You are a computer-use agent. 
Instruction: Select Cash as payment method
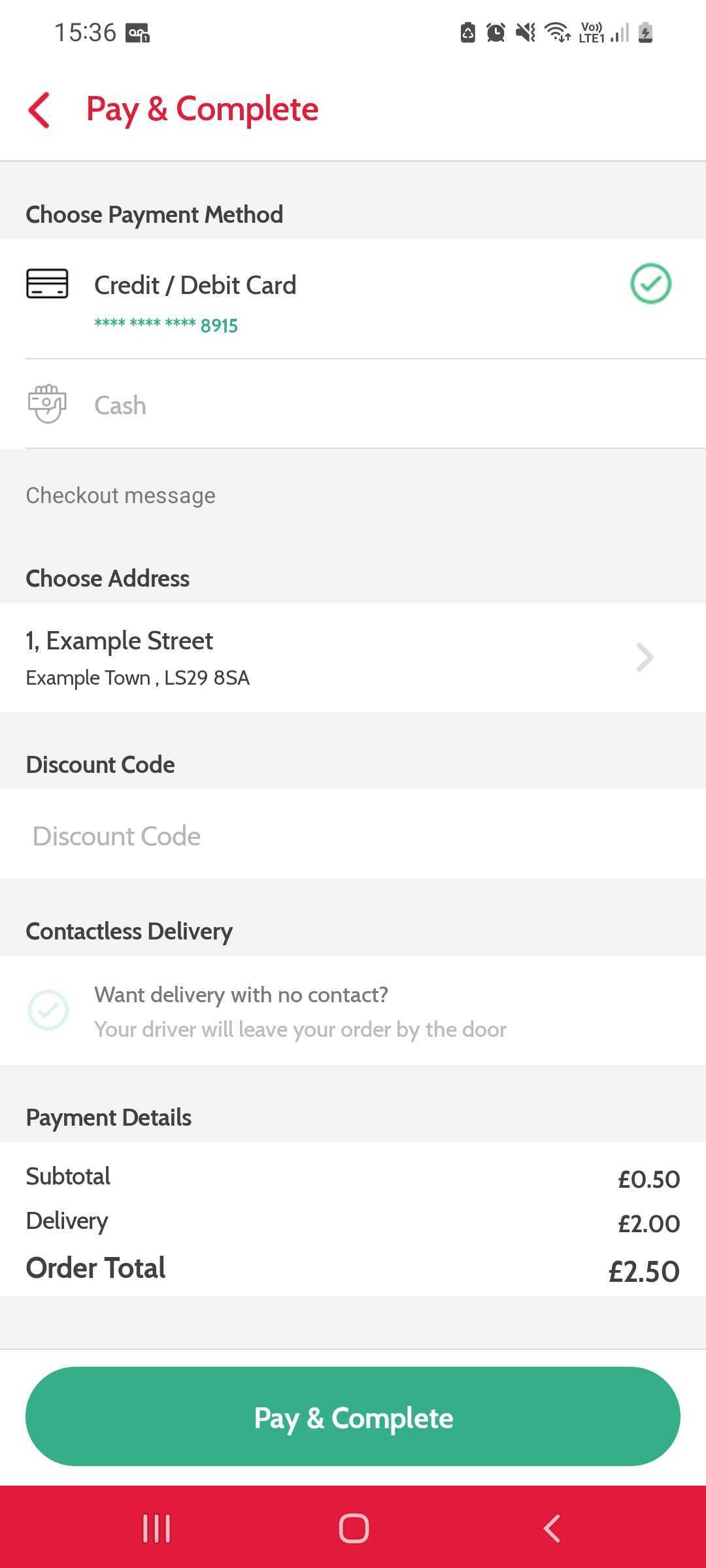tap(120, 405)
